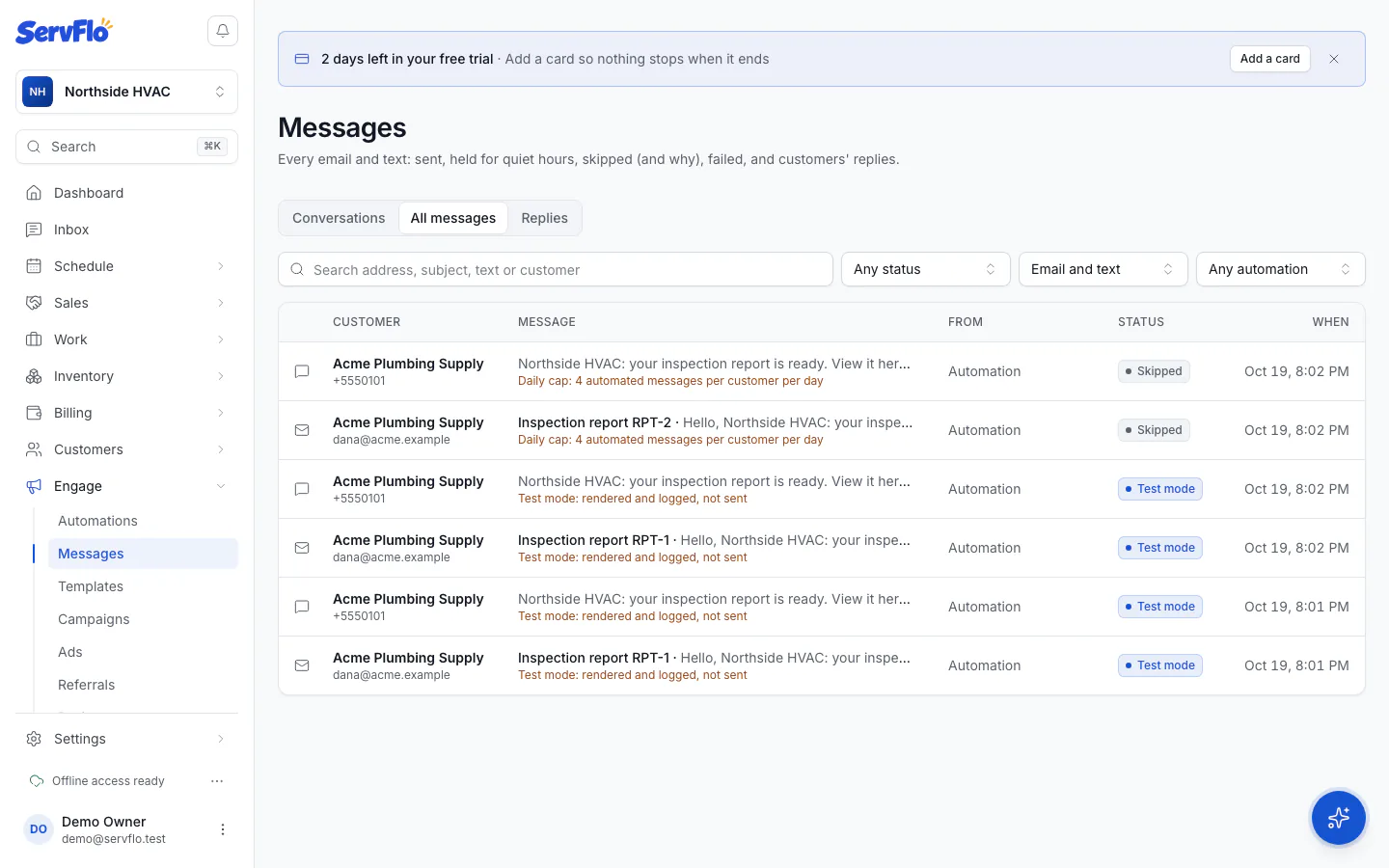Viewport: 1389px width, 868px height.
Task: Click the Settings gear icon
Action: (34, 739)
